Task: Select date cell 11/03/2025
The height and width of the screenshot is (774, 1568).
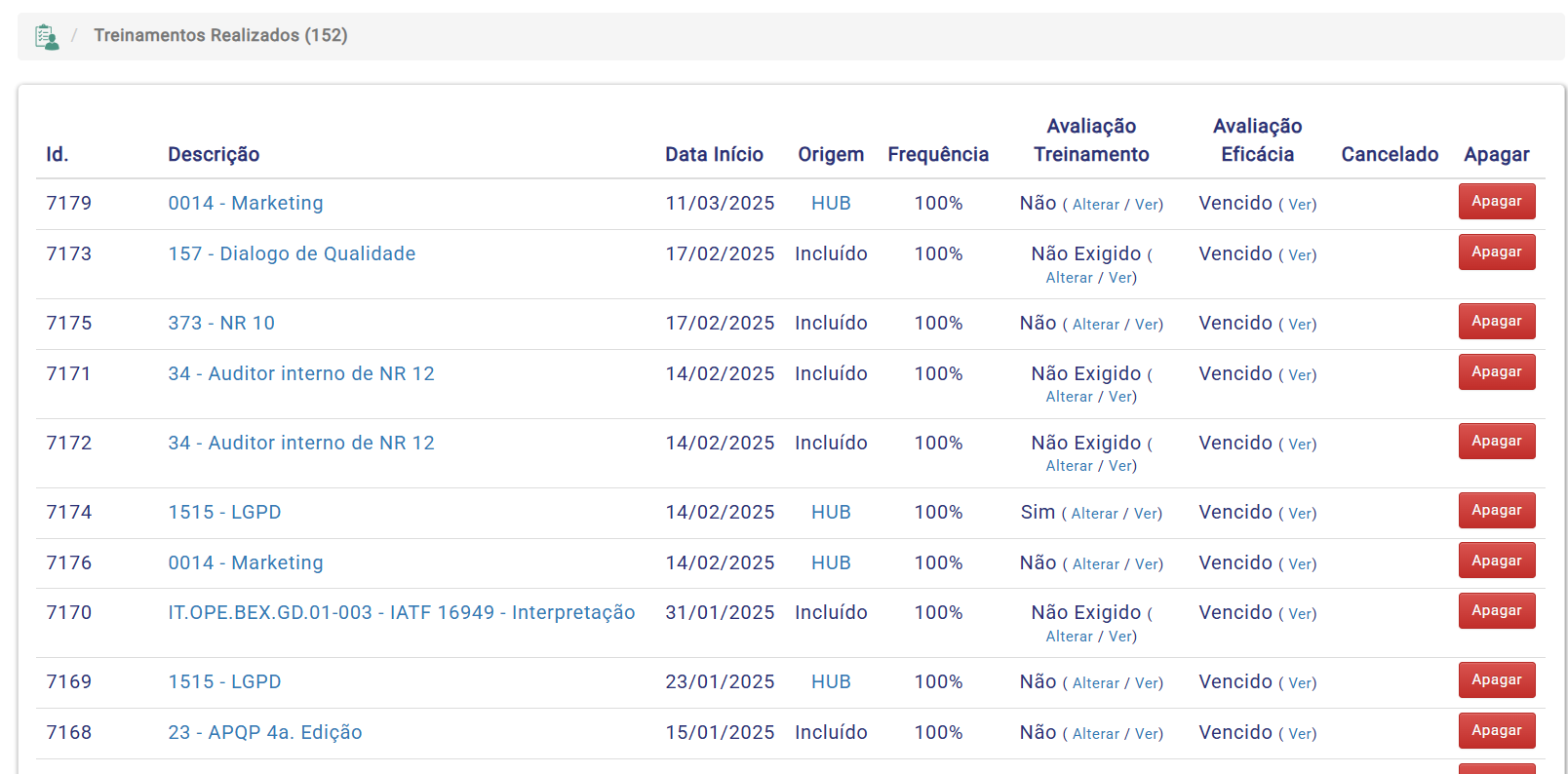Action: pos(720,203)
